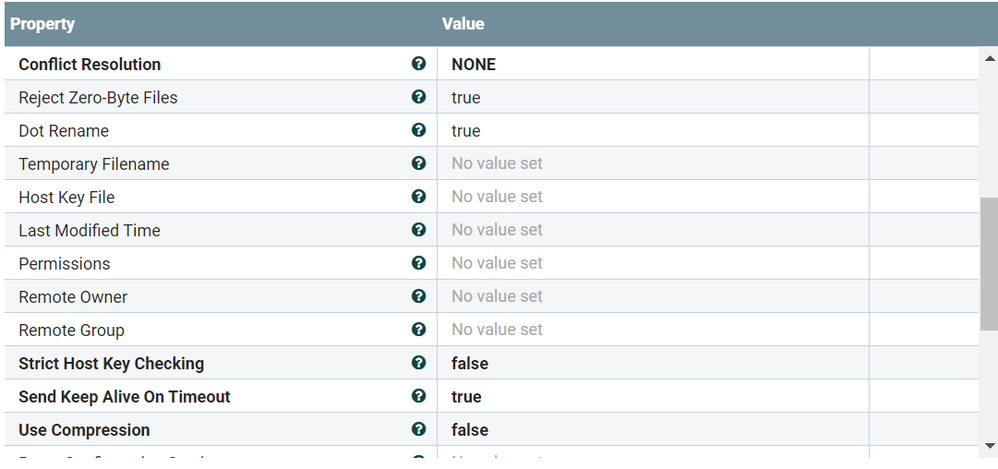Click the Permissions question mark icon
The image size is (998, 469).
click(x=418, y=262)
